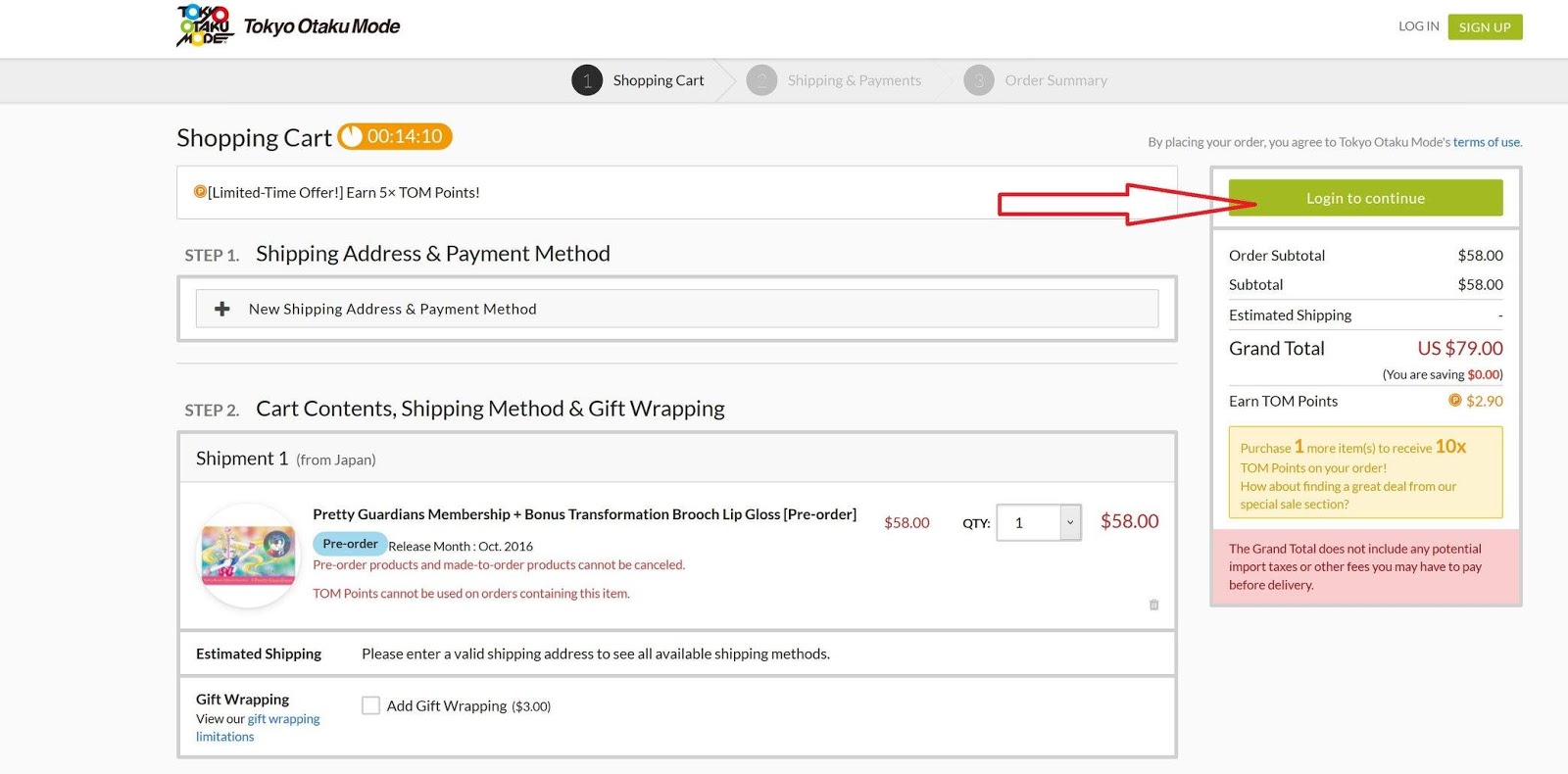Click the TOM Points cannot be used notice
This screenshot has height=774, width=1568.
[x=471, y=593]
